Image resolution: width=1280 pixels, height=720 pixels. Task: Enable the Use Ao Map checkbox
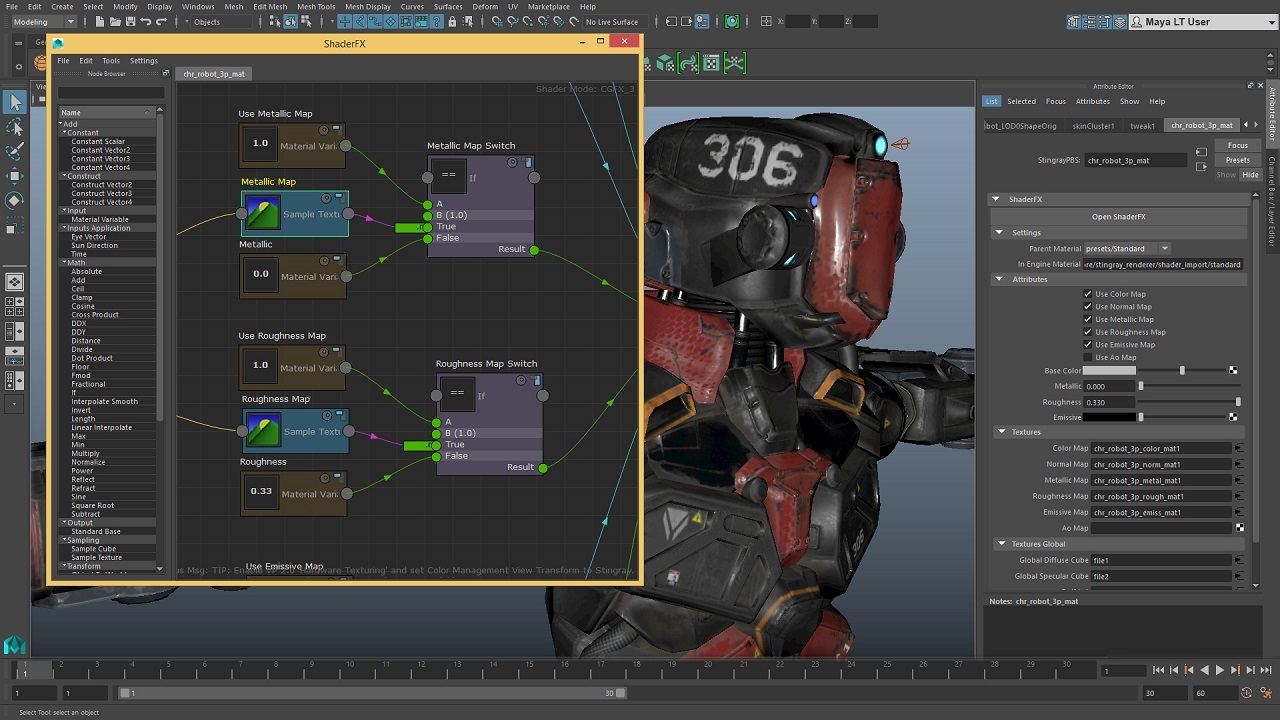pos(1087,357)
